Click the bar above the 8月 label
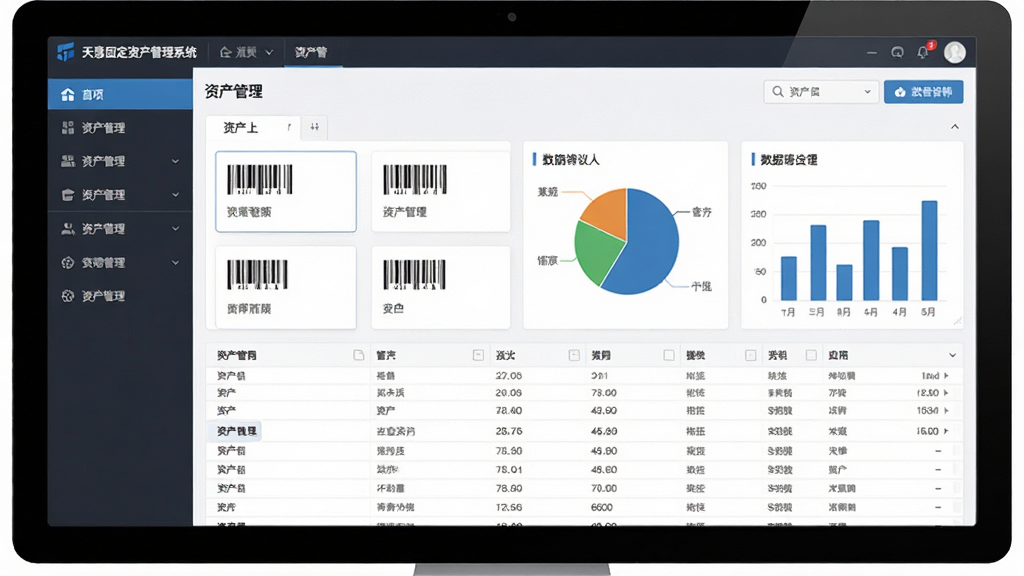The image size is (1024, 576). pyautogui.click(x=844, y=282)
